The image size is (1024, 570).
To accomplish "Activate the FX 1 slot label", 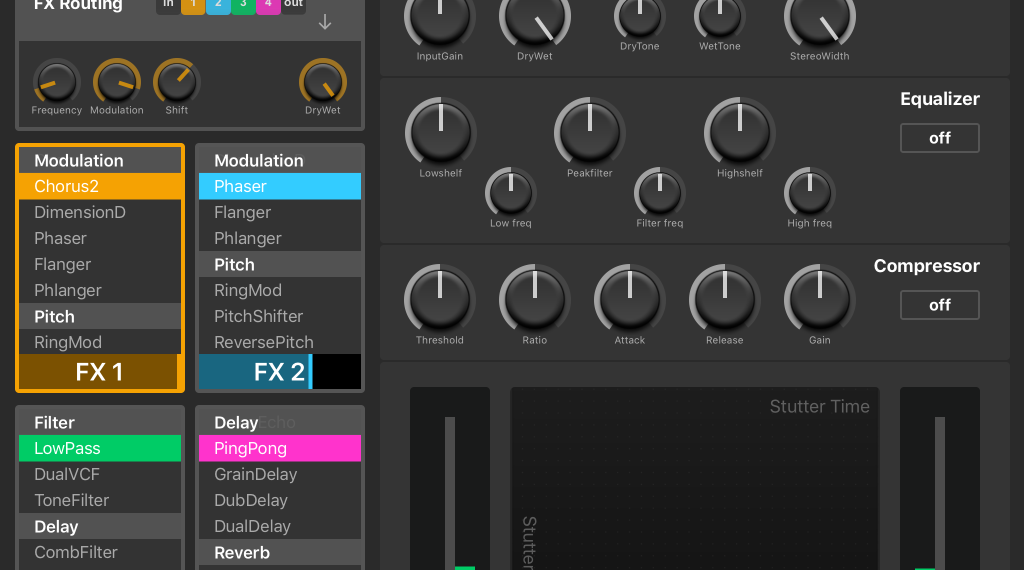I will (x=98, y=373).
